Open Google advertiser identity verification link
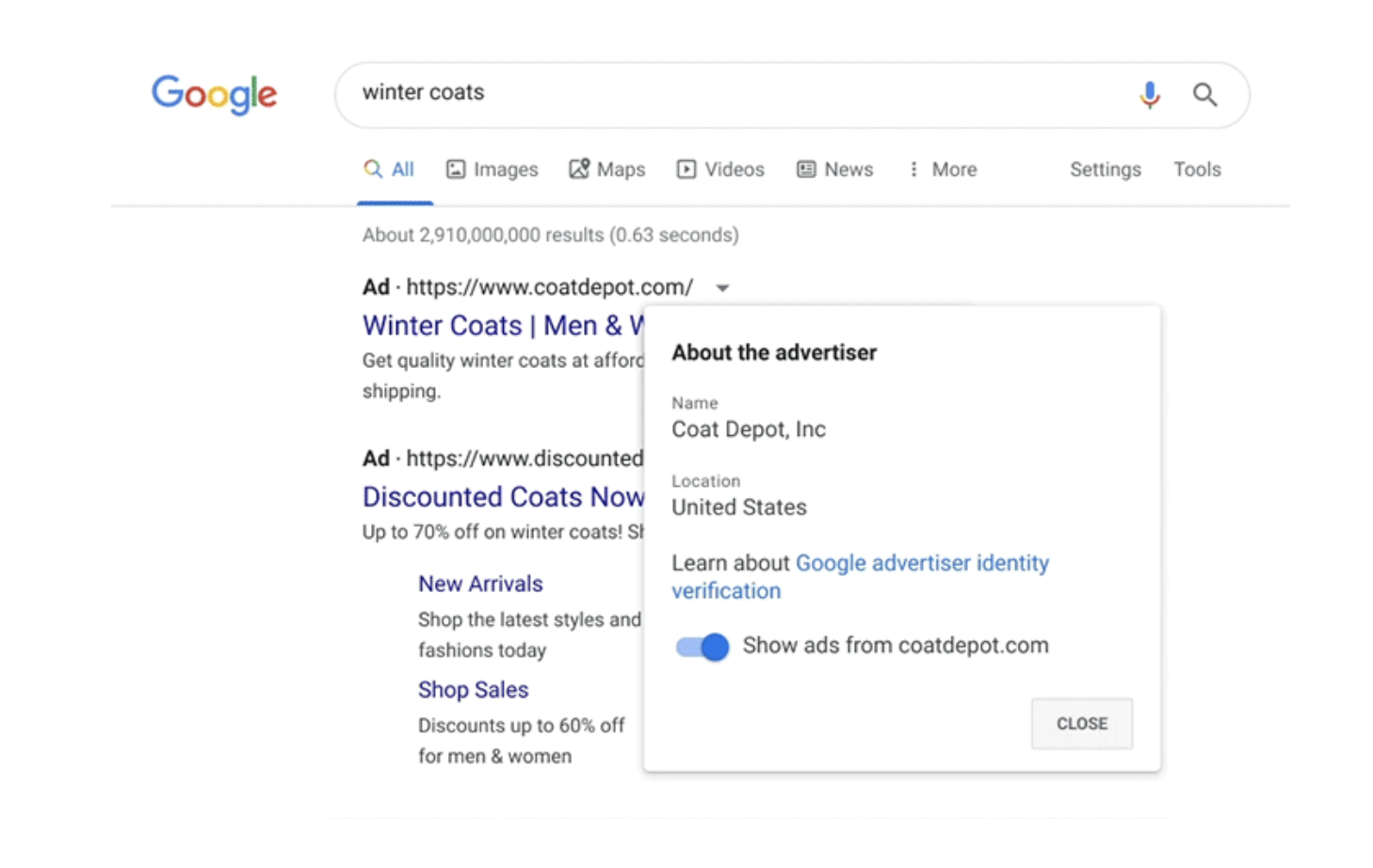The image size is (1373, 868). tap(860, 576)
